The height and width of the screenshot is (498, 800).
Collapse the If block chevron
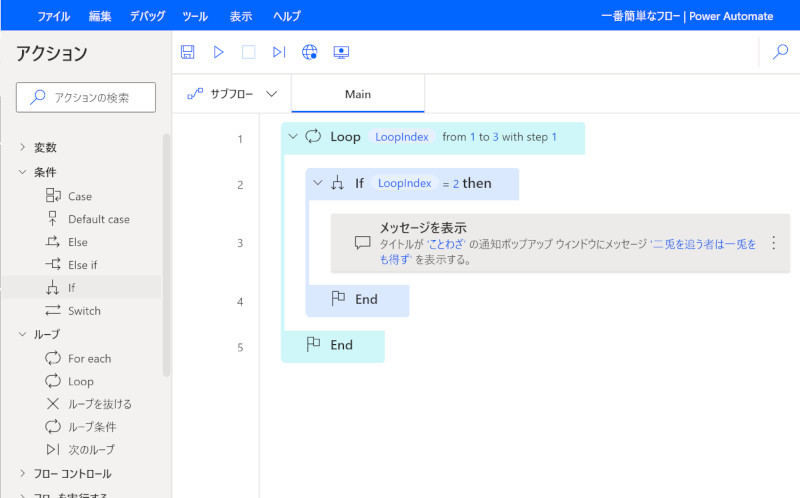click(x=318, y=183)
